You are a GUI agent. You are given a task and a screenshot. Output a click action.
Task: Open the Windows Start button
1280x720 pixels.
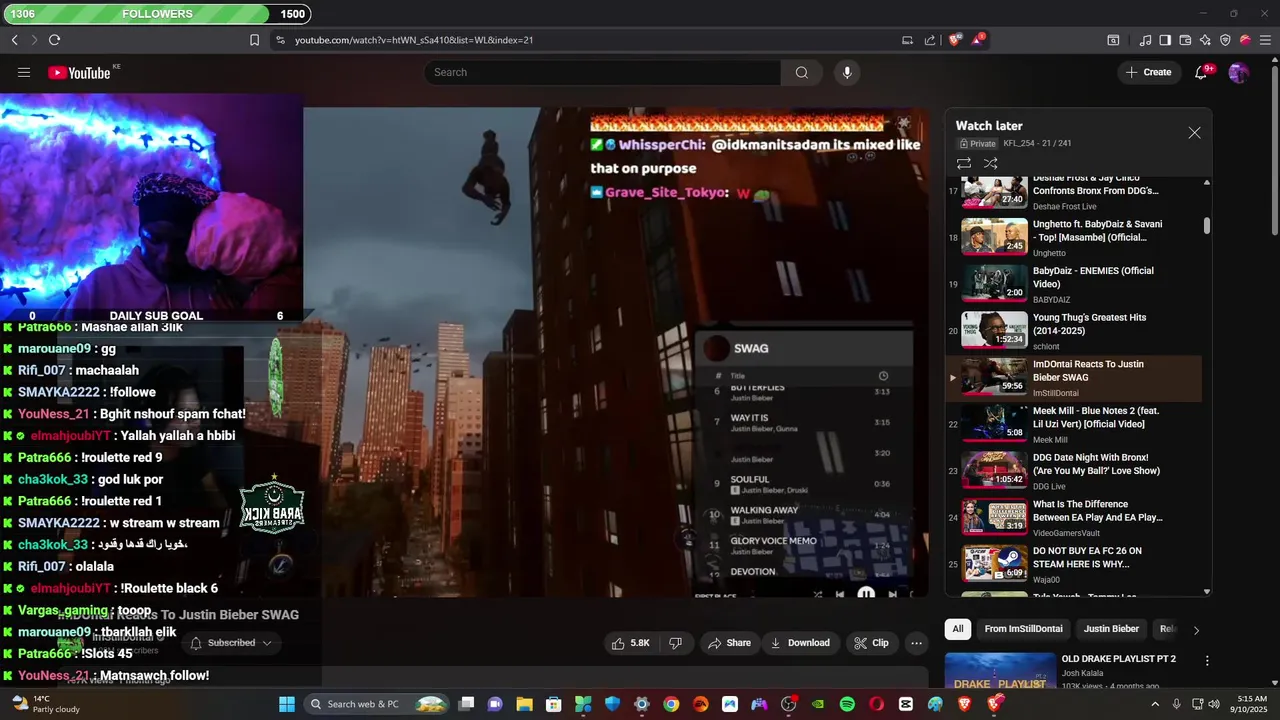287,704
